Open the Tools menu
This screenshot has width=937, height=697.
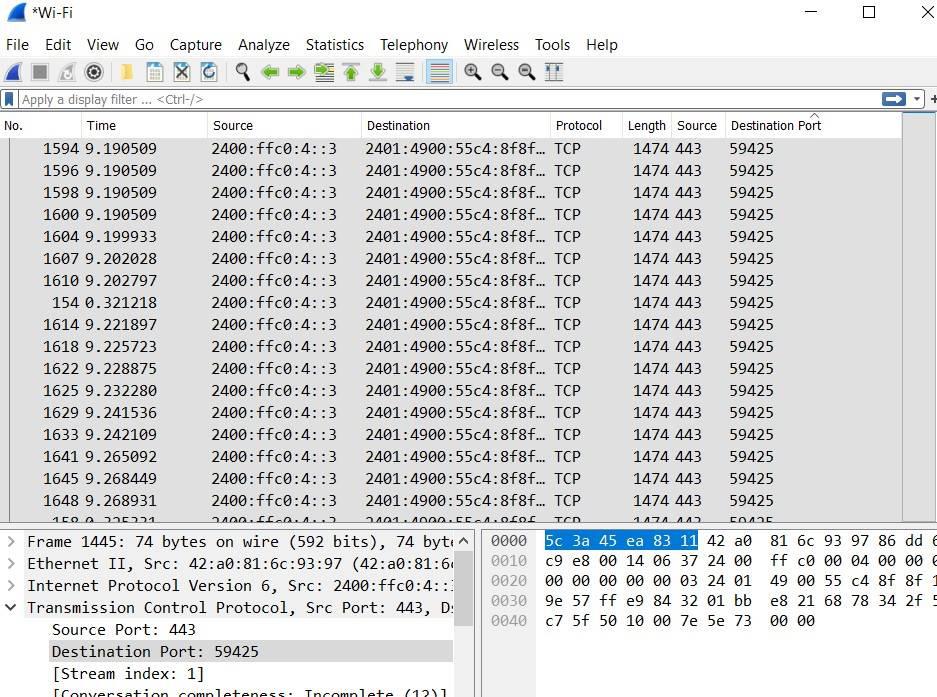[x=552, y=45]
